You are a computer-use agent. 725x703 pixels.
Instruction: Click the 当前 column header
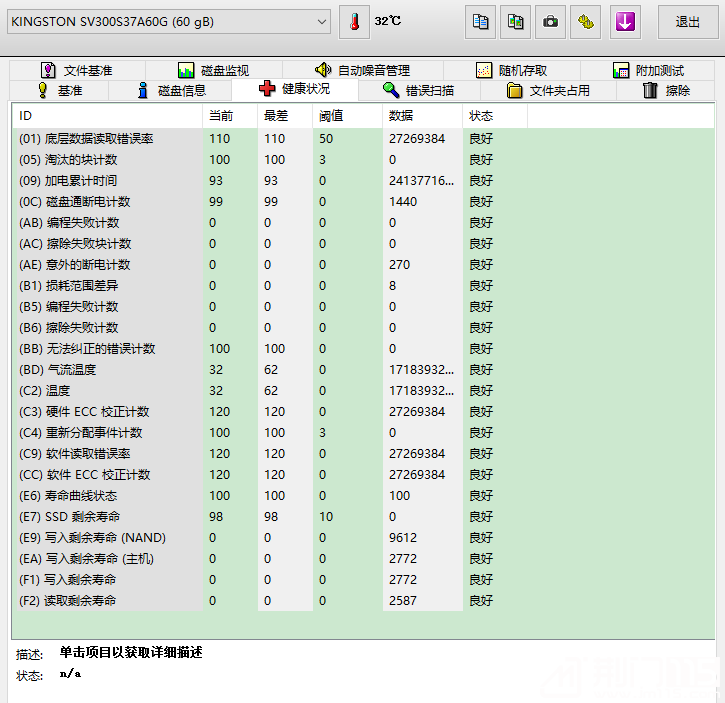click(x=230, y=116)
